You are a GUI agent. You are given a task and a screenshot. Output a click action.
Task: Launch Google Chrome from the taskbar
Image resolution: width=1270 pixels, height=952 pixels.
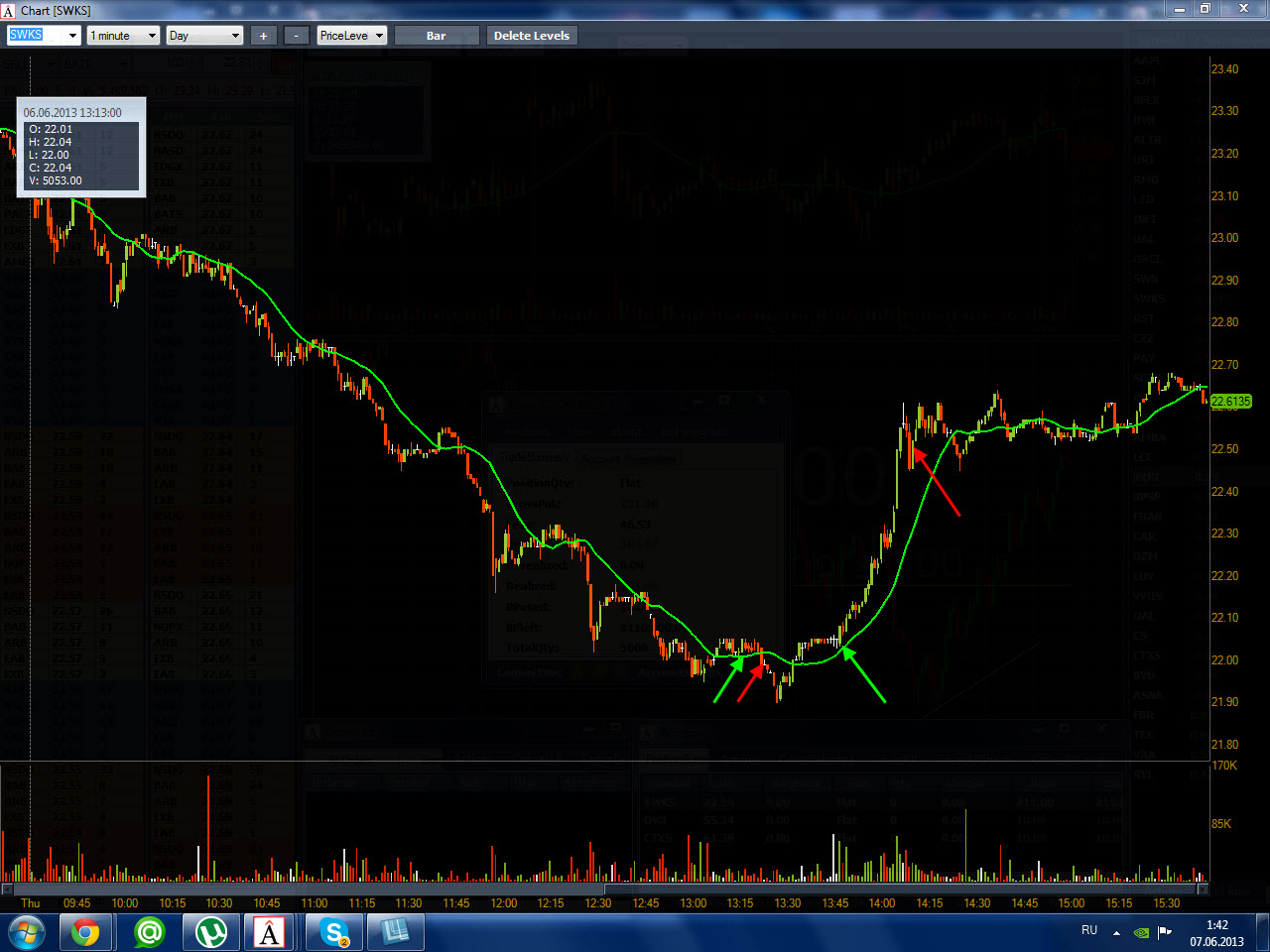tap(85, 933)
